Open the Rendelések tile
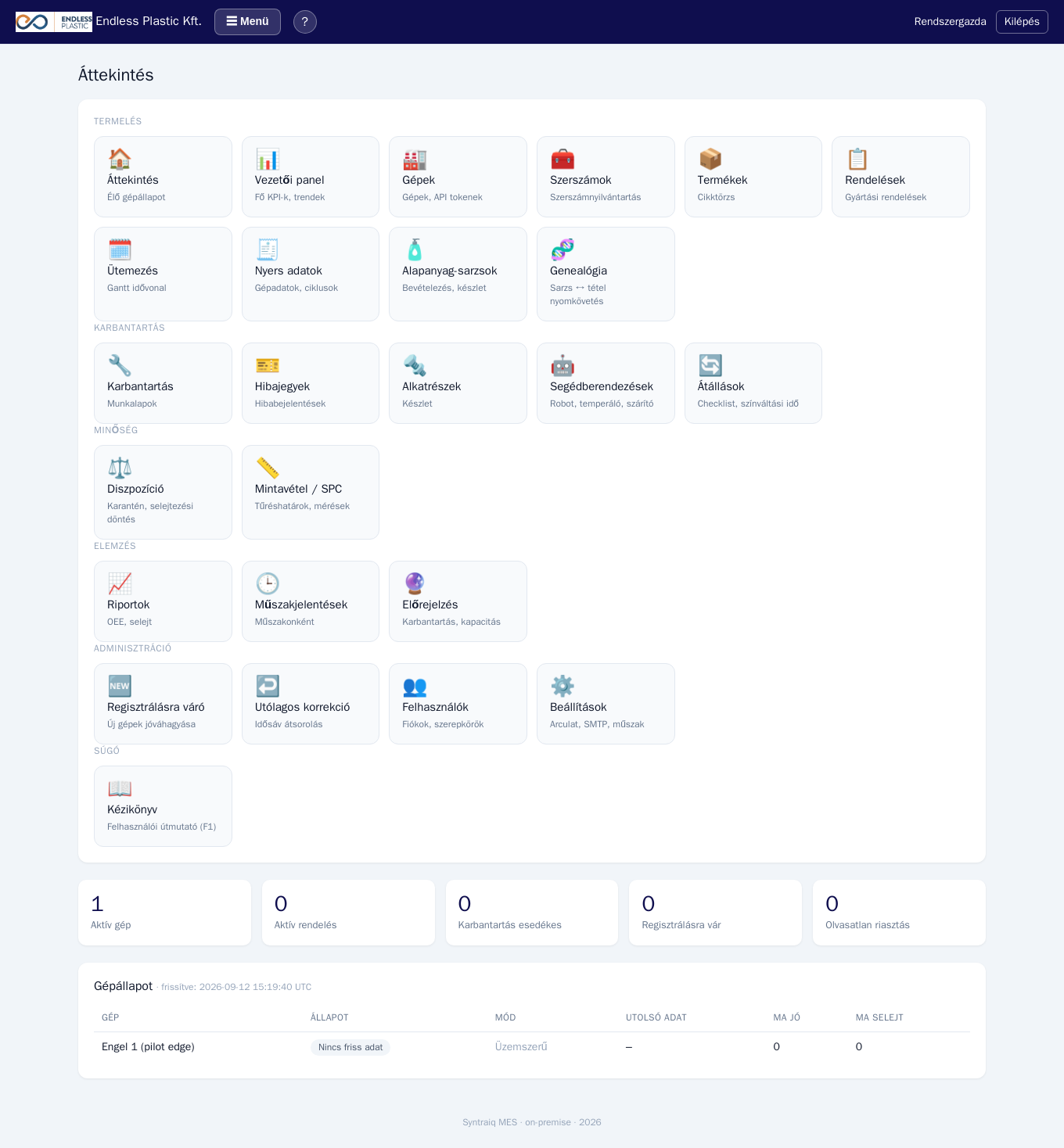The height and width of the screenshot is (1148, 1064). pos(900,177)
